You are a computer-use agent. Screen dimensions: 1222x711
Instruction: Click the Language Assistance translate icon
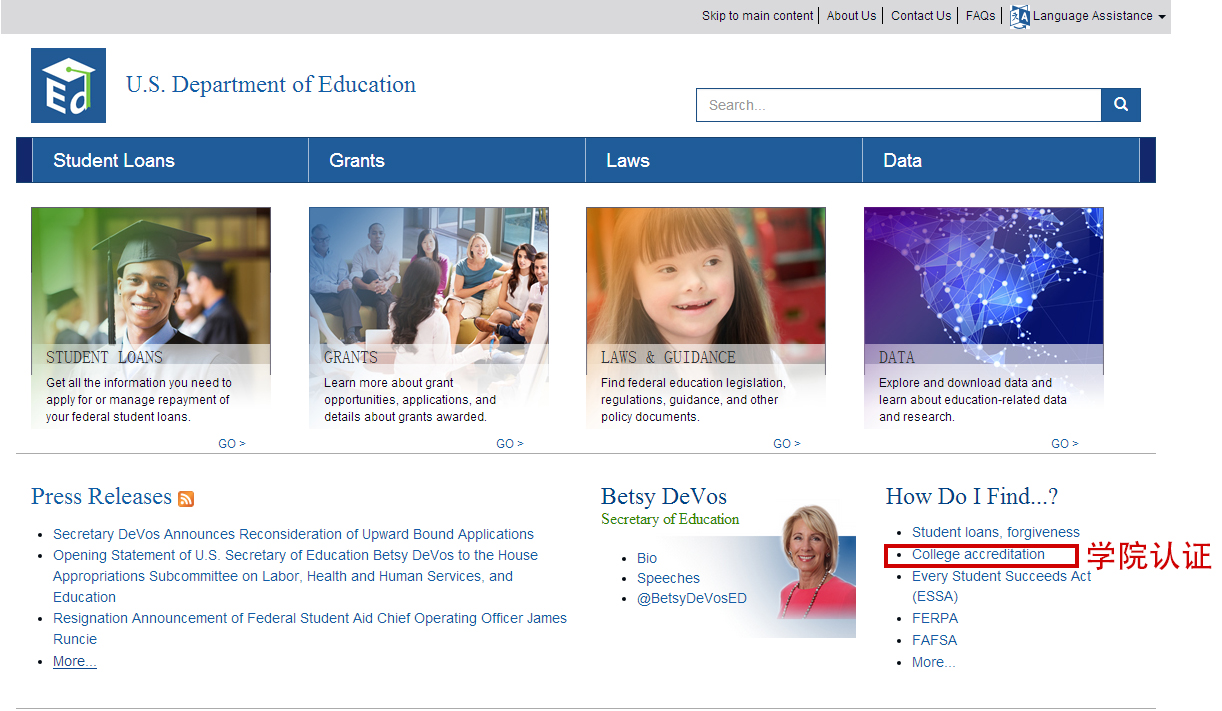click(x=1019, y=16)
